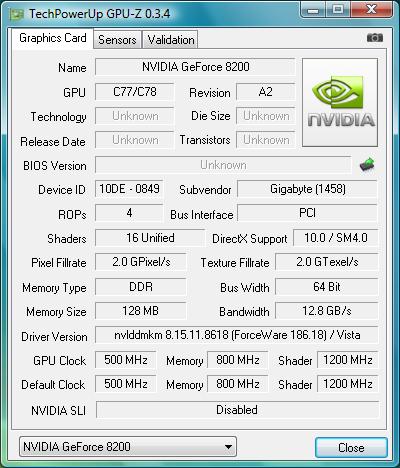This screenshot has height=468, width=400.
Task: Click the Memory Size value 128 MB
Action: (141, 311)
